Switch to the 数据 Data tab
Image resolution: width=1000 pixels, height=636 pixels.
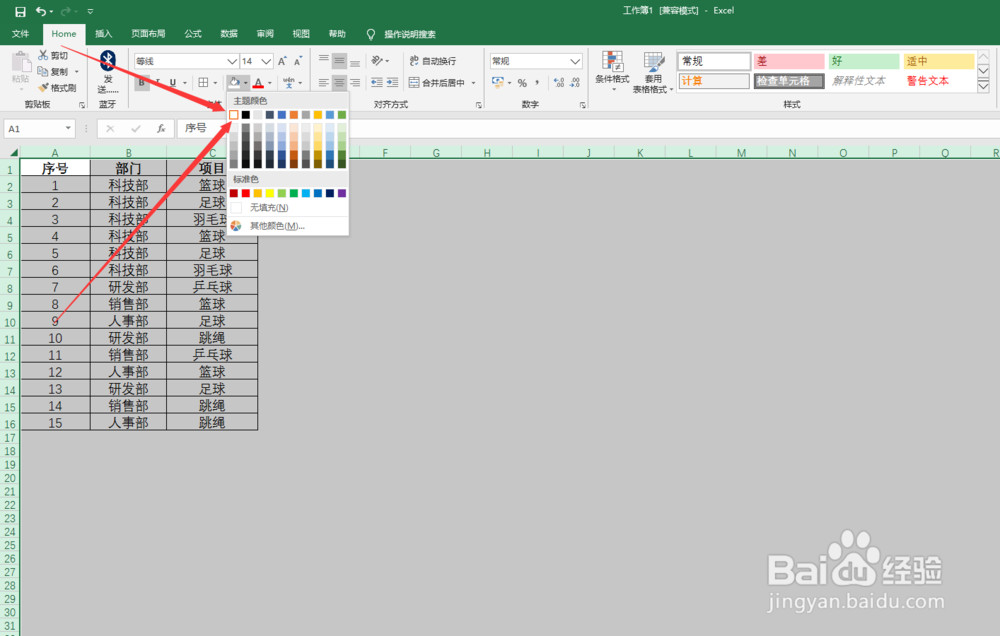(x=228, y=34)
